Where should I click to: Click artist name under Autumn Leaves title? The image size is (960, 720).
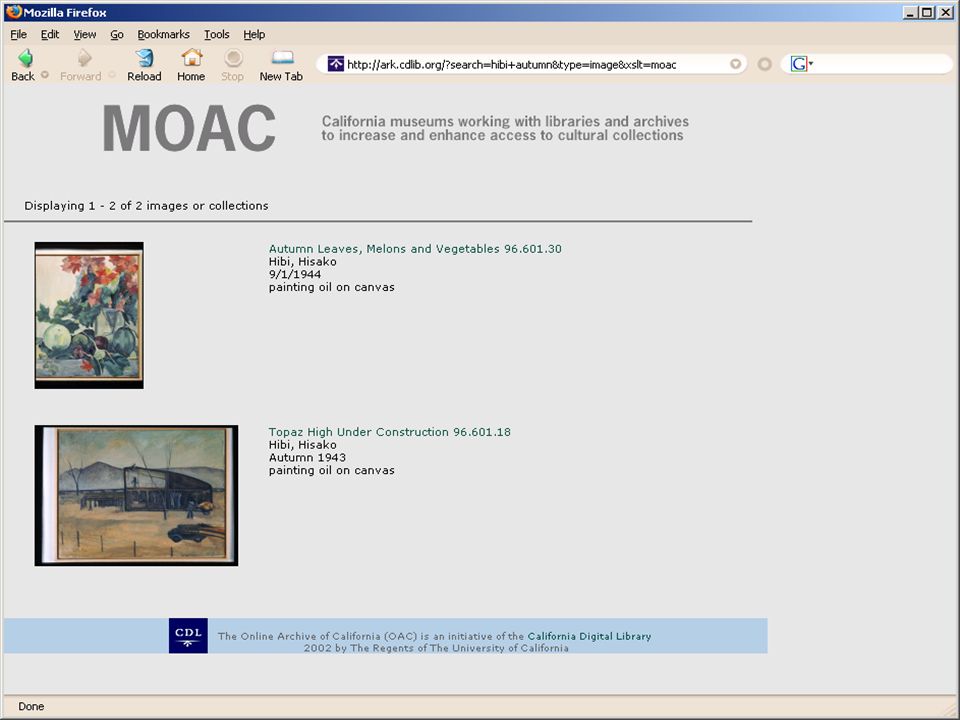pos(302,261)
